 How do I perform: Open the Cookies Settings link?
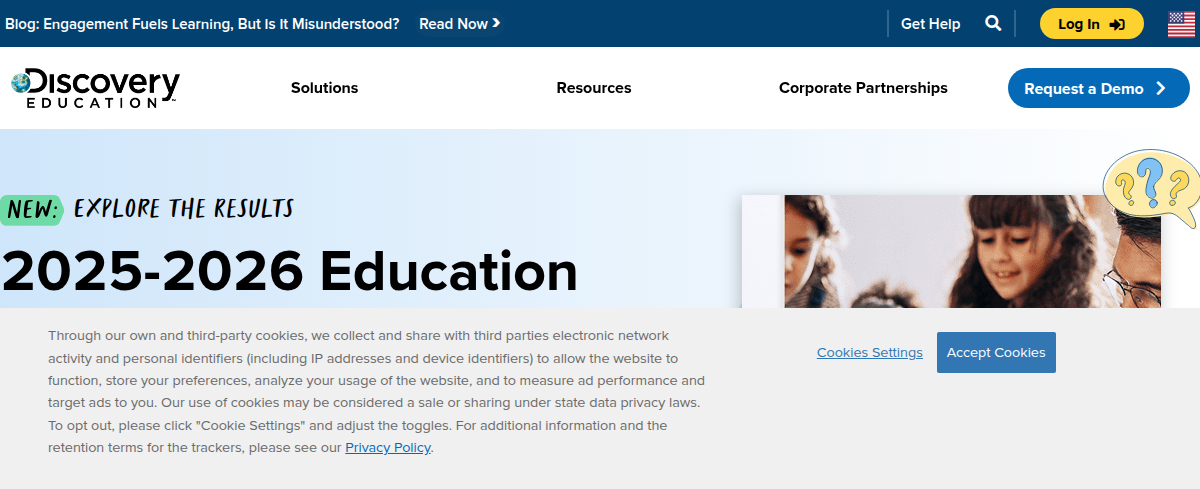pyautogui.click(x=869, y=353)
